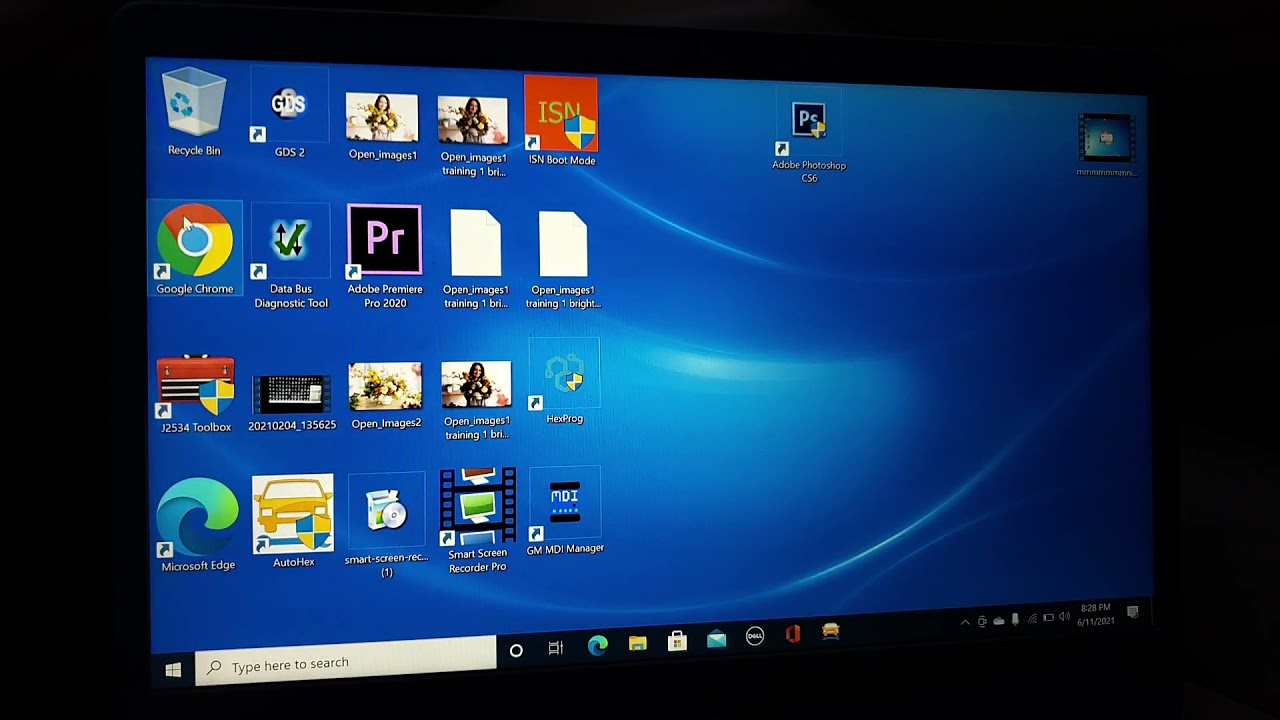This screenshot has height=720, width=1280.
Task: Click the yellow car icon on the taskbar
Action: tap(830, 632)
